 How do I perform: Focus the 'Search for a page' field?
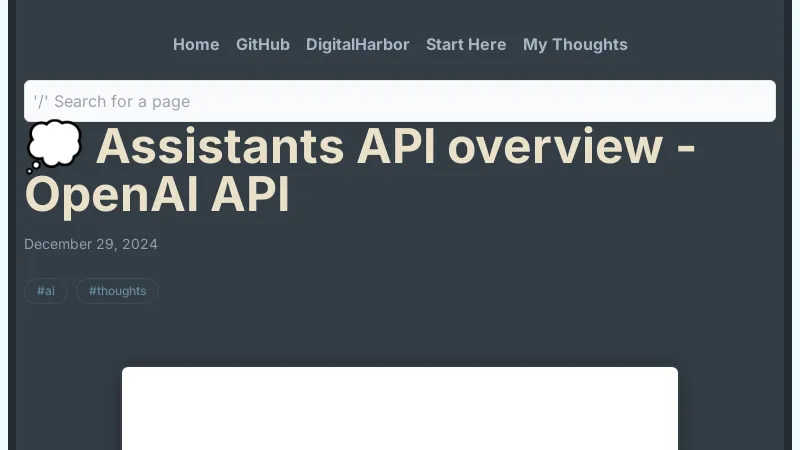[400, 101]
